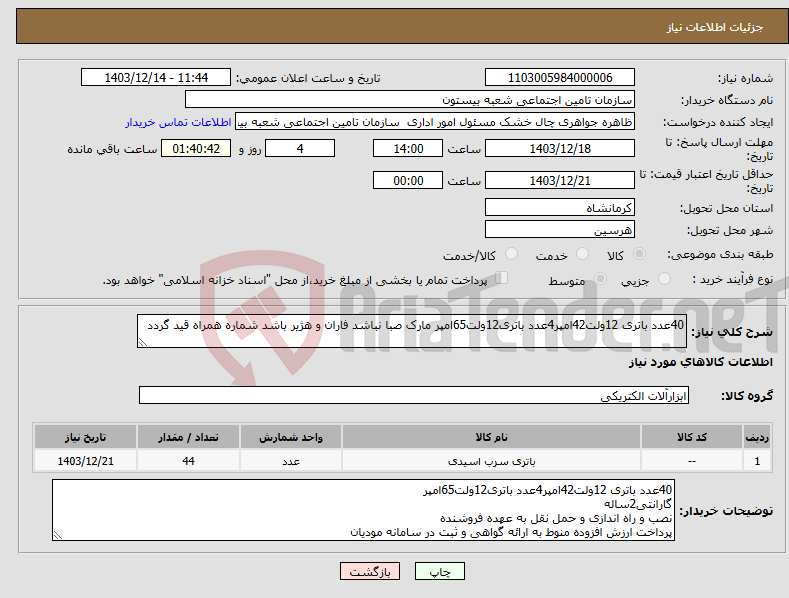Screen dimensions: 789x598
Task: Click the شماره نیاز field 1103005984000006
Action: point(560,78)
